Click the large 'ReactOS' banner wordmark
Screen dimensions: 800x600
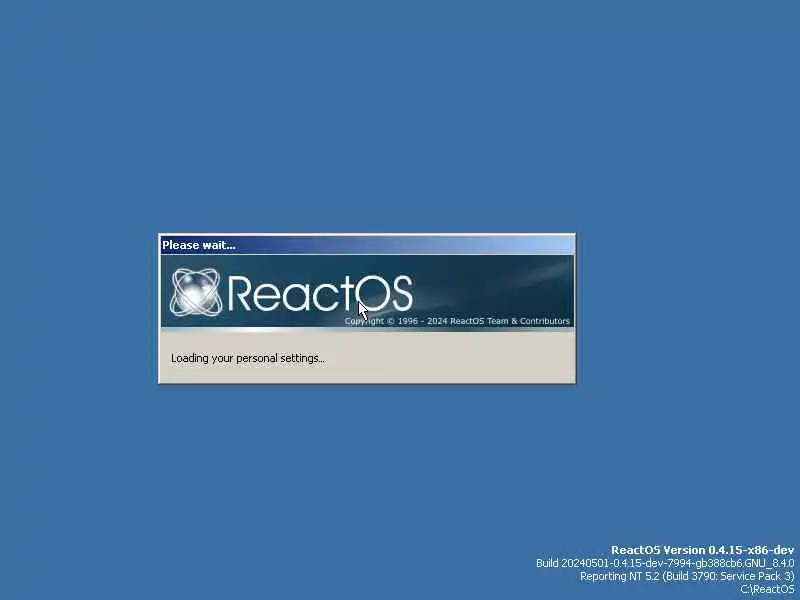pyautogui.click(x=320, y=293)
